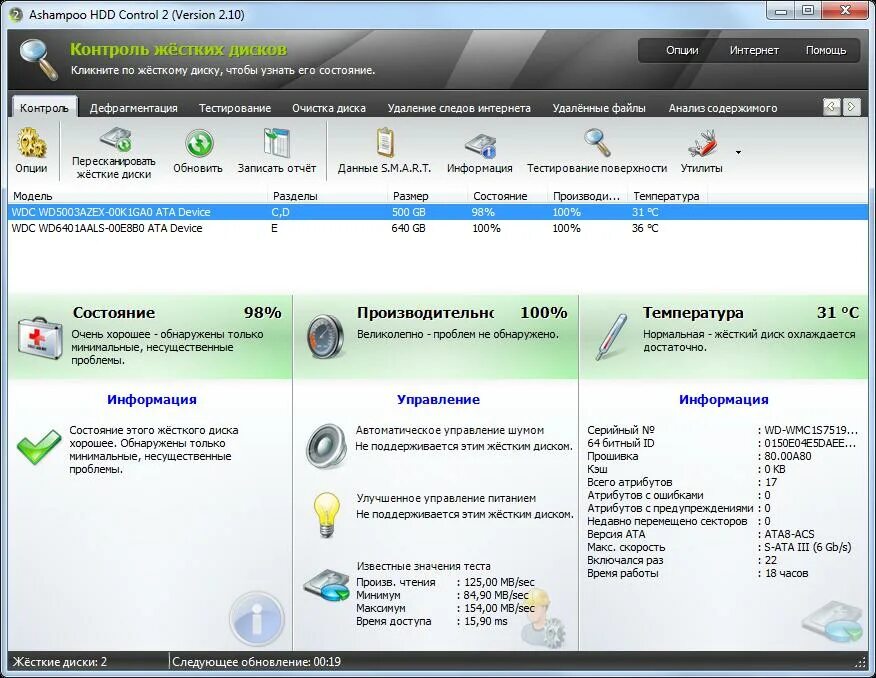Switch to the Дефрагментация tab
This screenshot has width=876, height=678.
(134, 108)
